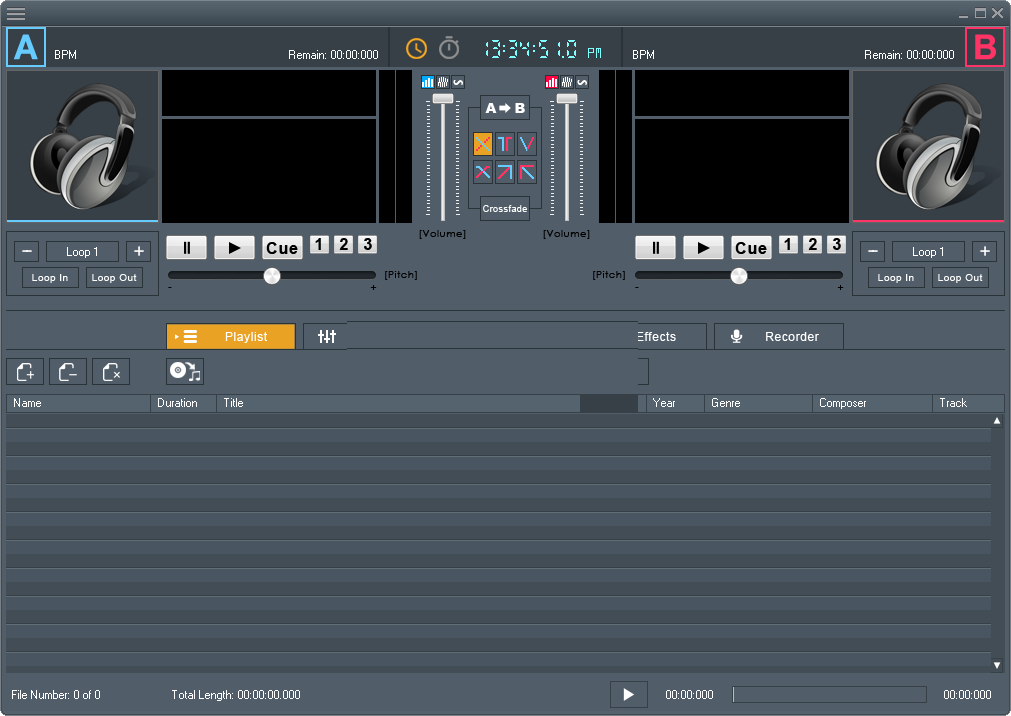This screenshot has width=1011, height=716.
Task: Open the hamburger menu
Action: [16, 14]
